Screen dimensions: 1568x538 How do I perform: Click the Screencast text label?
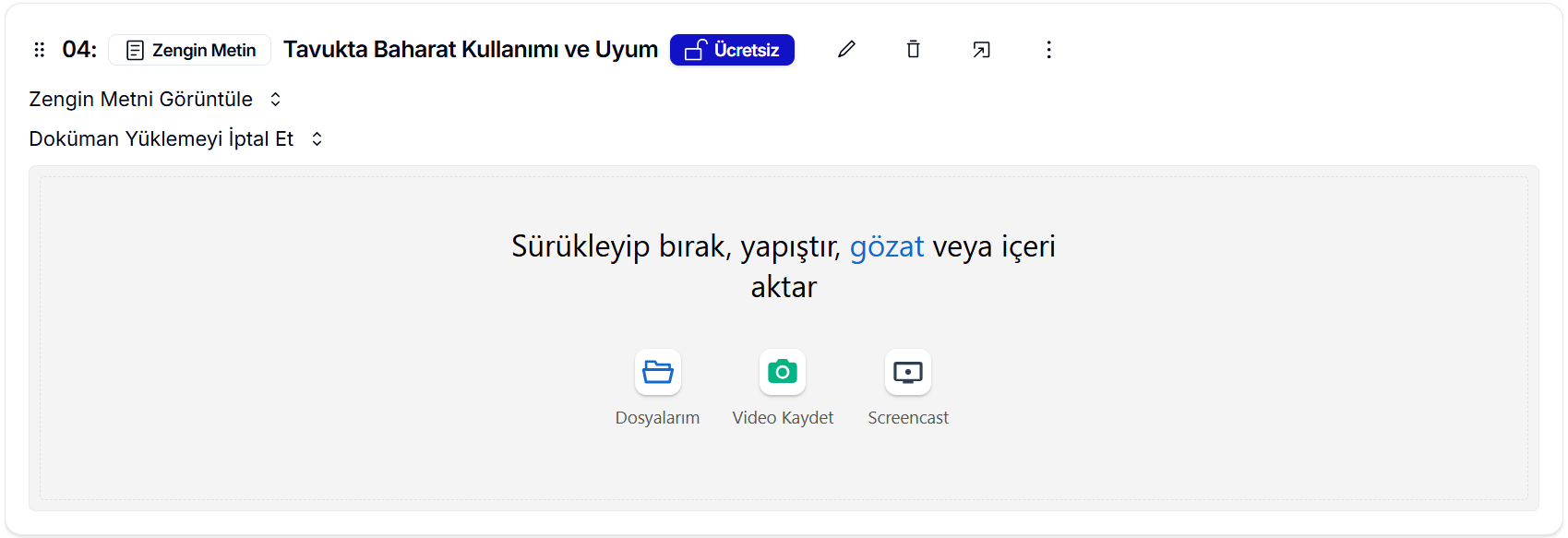pyautogui.click(x=908, y=418)
